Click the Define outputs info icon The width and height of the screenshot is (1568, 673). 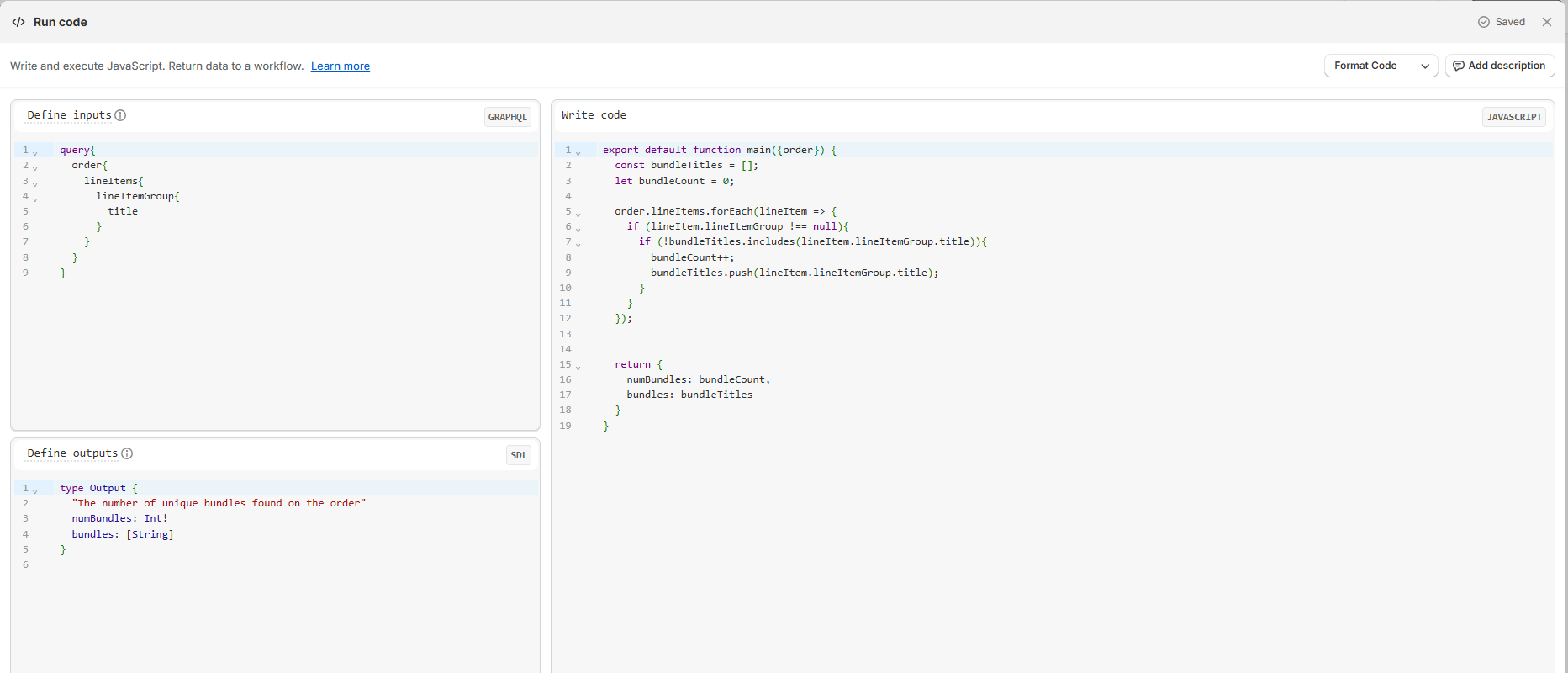tap(127, 453)
